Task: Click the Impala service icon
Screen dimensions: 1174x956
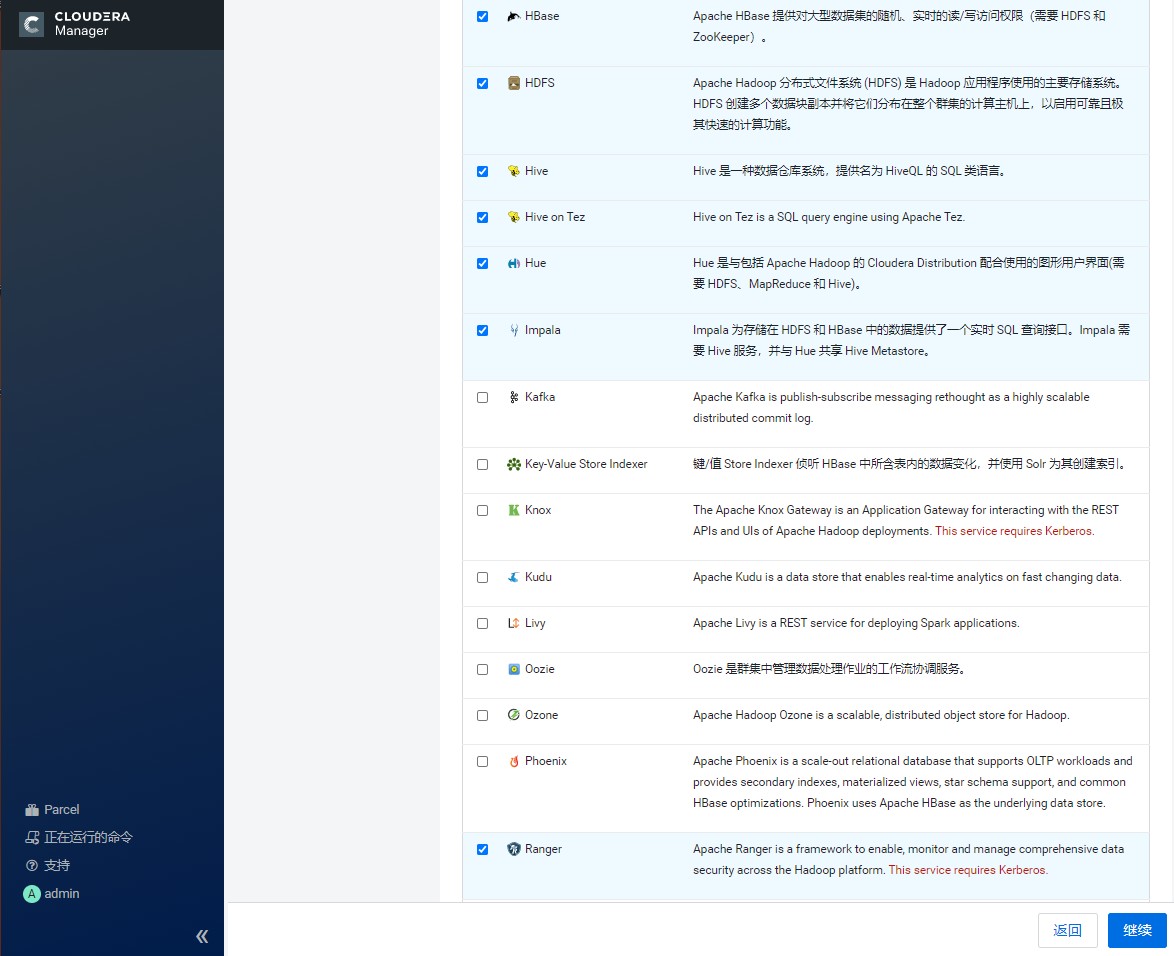Action: (x=514, y=330)
